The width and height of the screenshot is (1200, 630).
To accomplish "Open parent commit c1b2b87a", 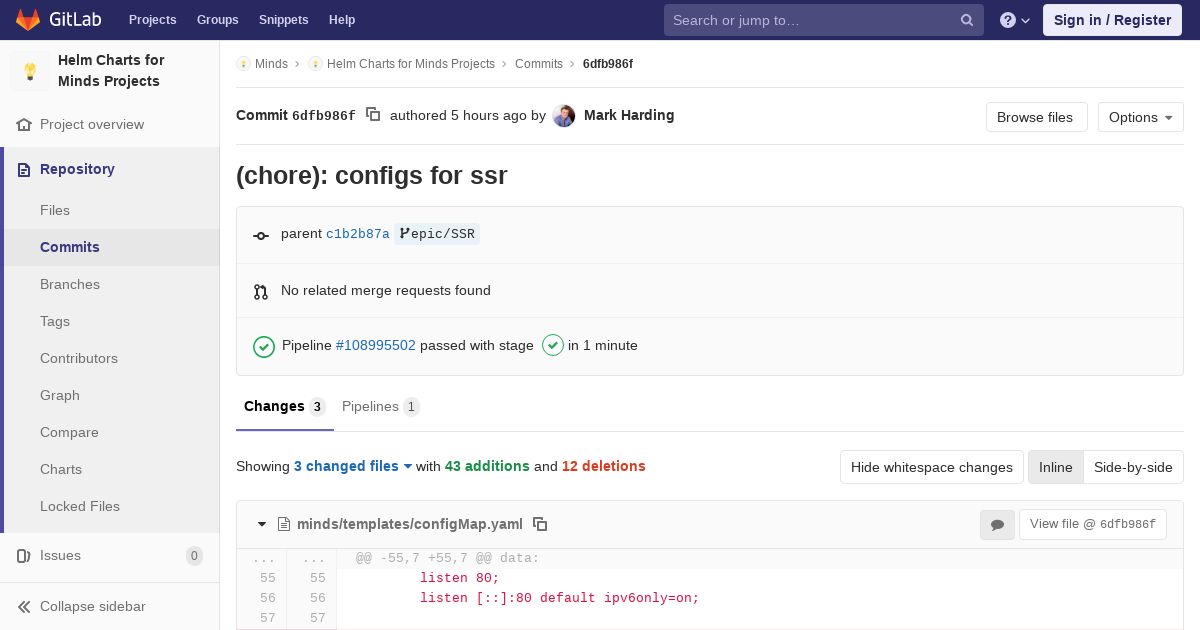I will click(x=357, y=234).
